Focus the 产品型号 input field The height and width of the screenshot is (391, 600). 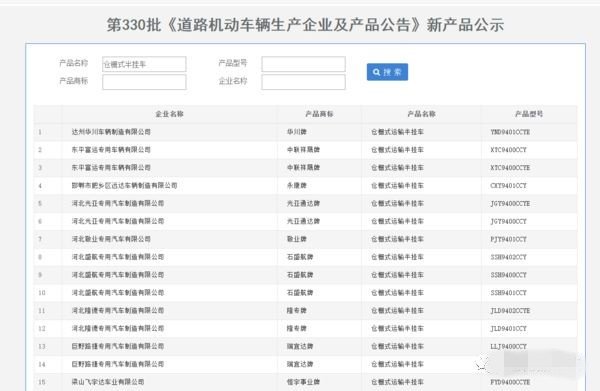coord(303,64)
